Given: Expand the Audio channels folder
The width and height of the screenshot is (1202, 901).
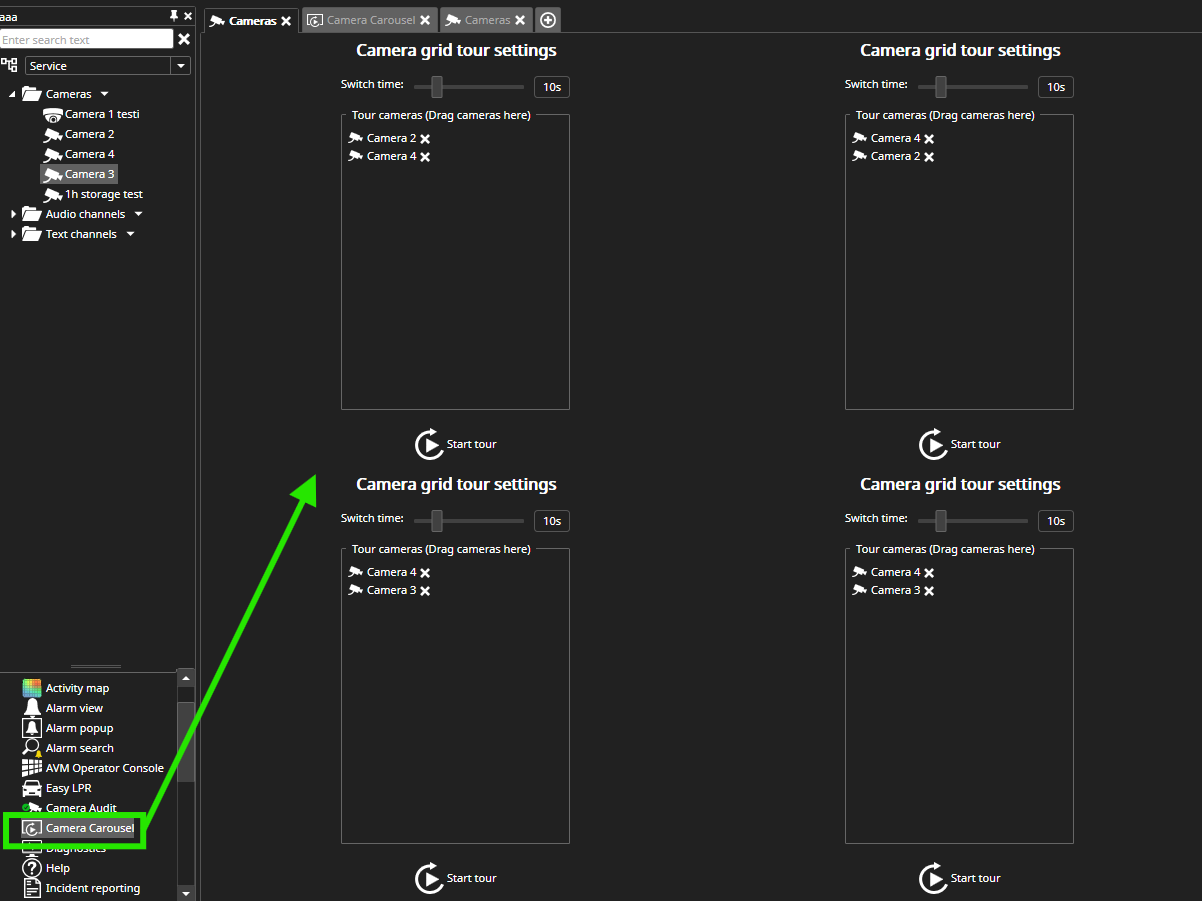Looking at the screenshot, I should pyautogui.click(x=14, y=214).
